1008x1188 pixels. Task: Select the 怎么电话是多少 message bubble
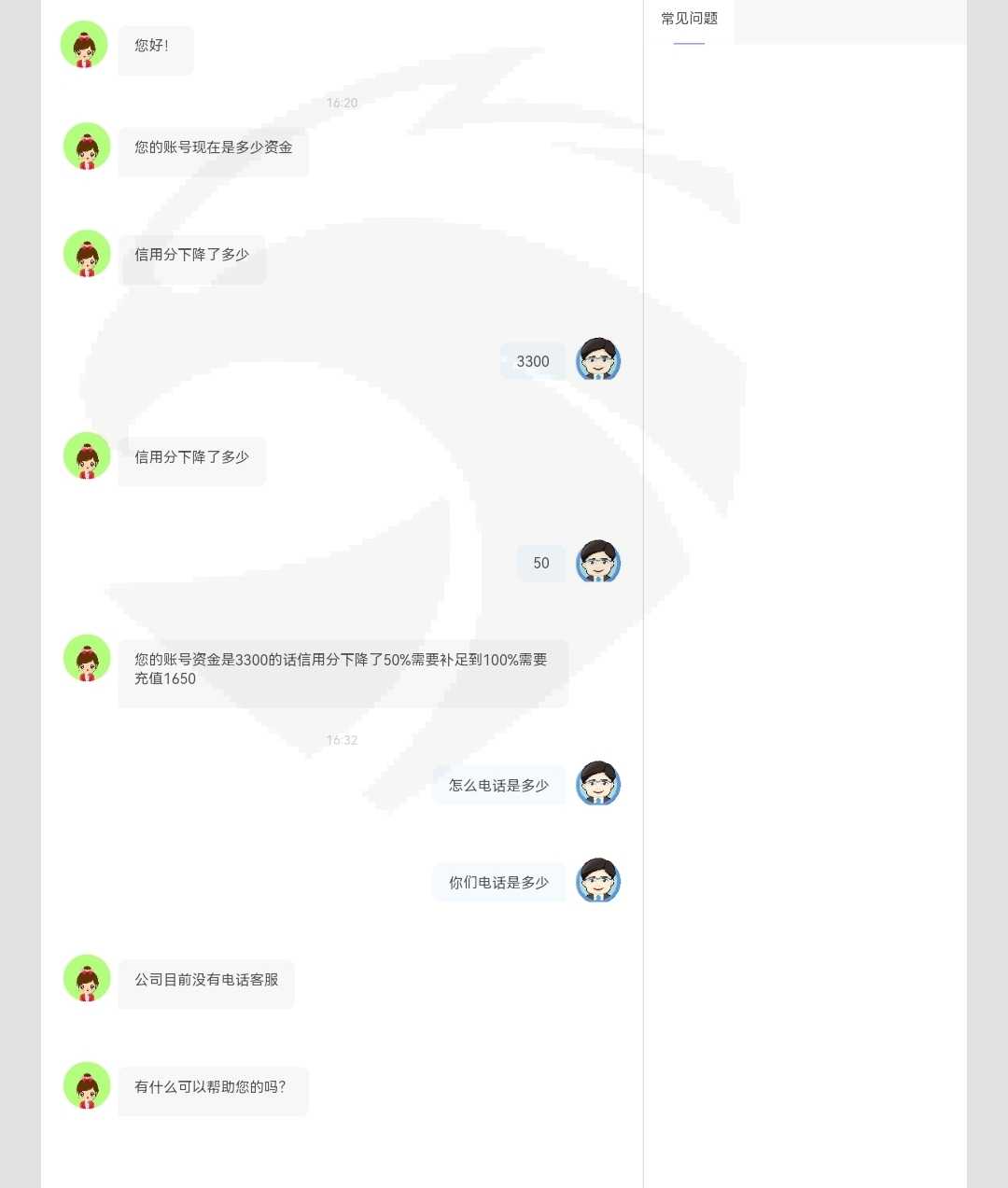498,786
